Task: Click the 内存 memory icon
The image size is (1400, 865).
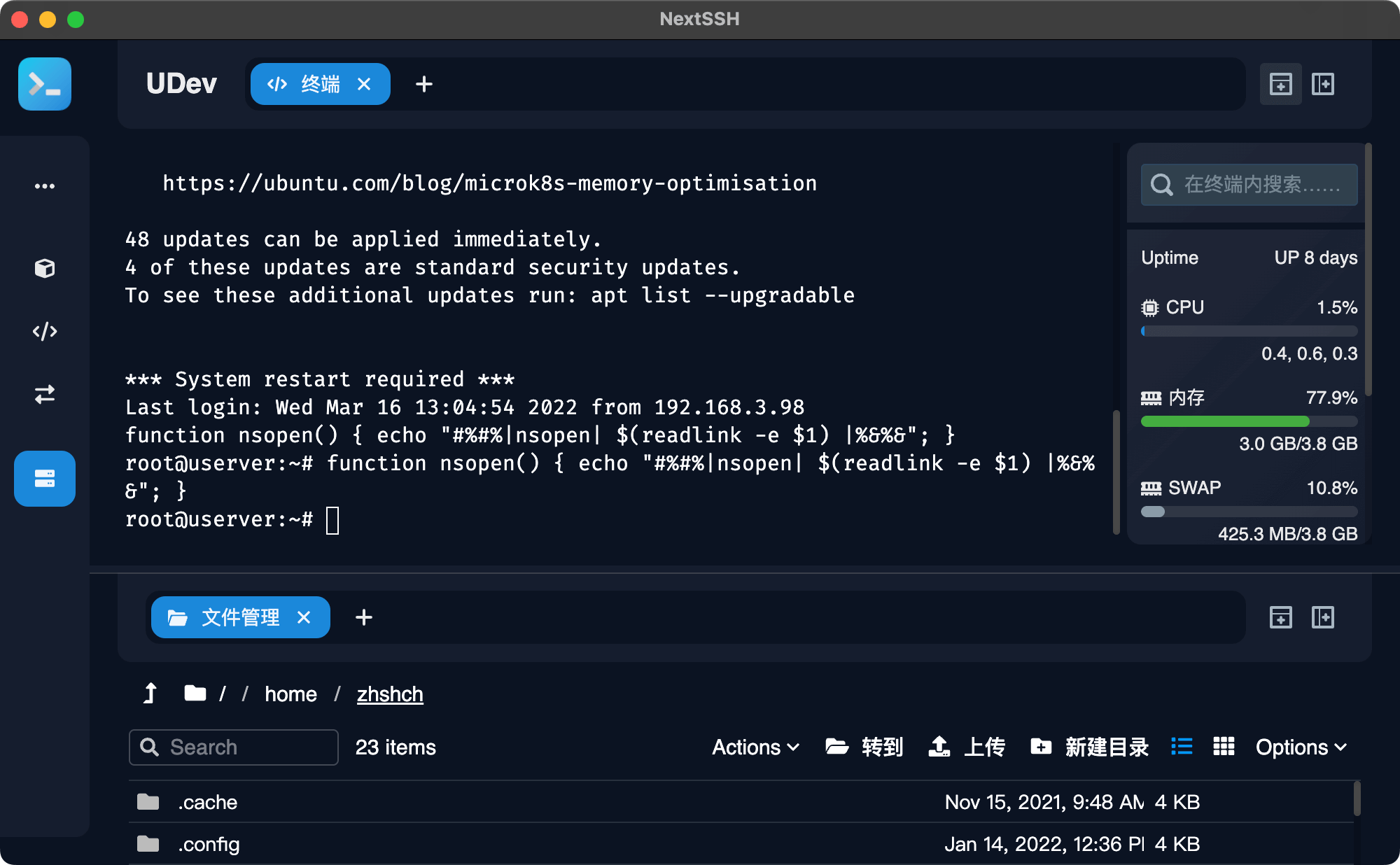Action: pos(1151,398)
